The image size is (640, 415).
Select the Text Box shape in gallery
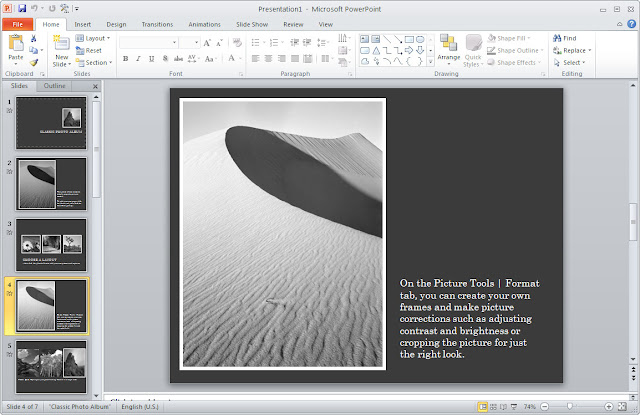364,39
